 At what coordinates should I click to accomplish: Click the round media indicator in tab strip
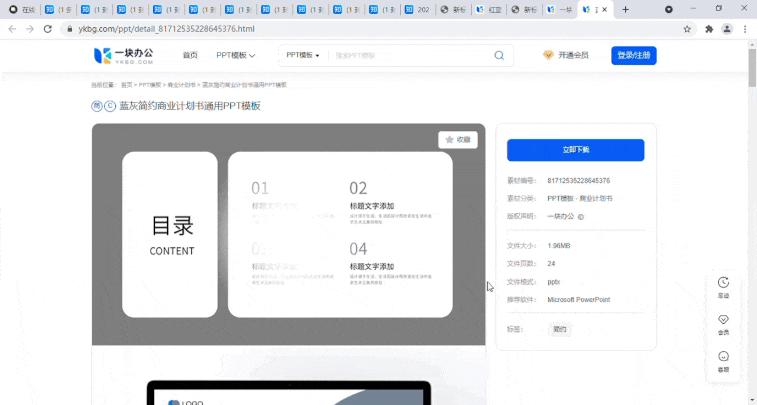point(669,9)
